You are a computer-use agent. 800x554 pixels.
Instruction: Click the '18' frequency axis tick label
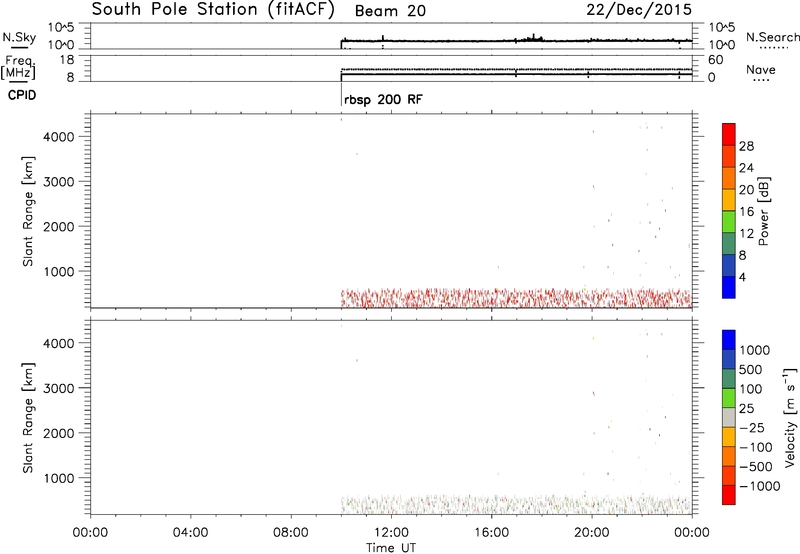click(67, 60)
